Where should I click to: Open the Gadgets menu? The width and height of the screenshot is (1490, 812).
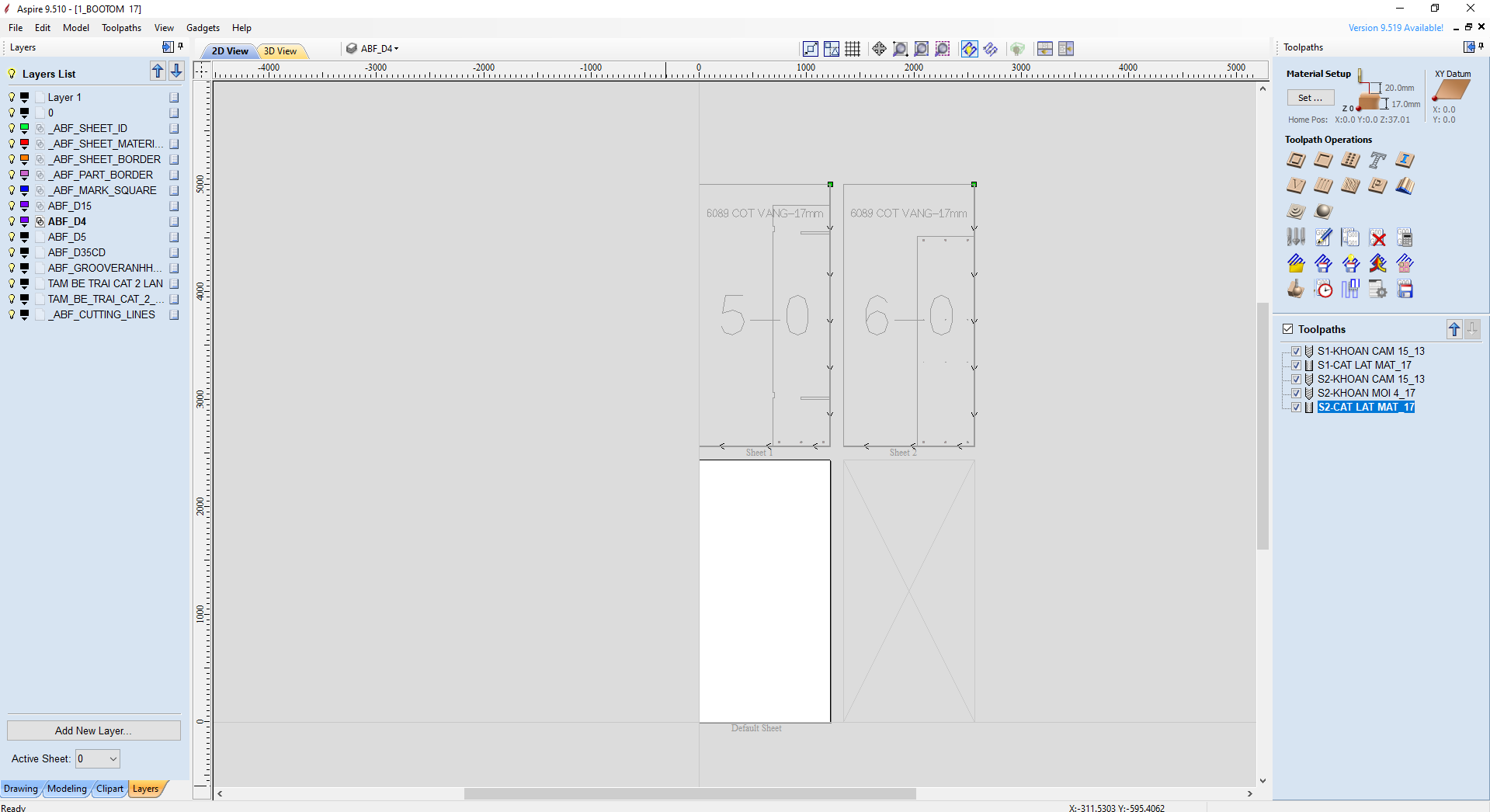coord(203,28)
